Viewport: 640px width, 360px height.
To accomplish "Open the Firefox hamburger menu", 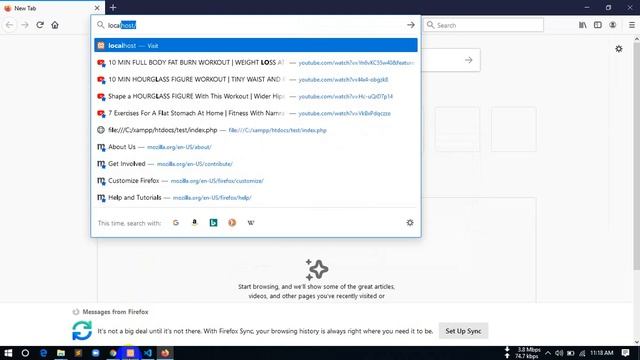I will click(x=631, y=25).
